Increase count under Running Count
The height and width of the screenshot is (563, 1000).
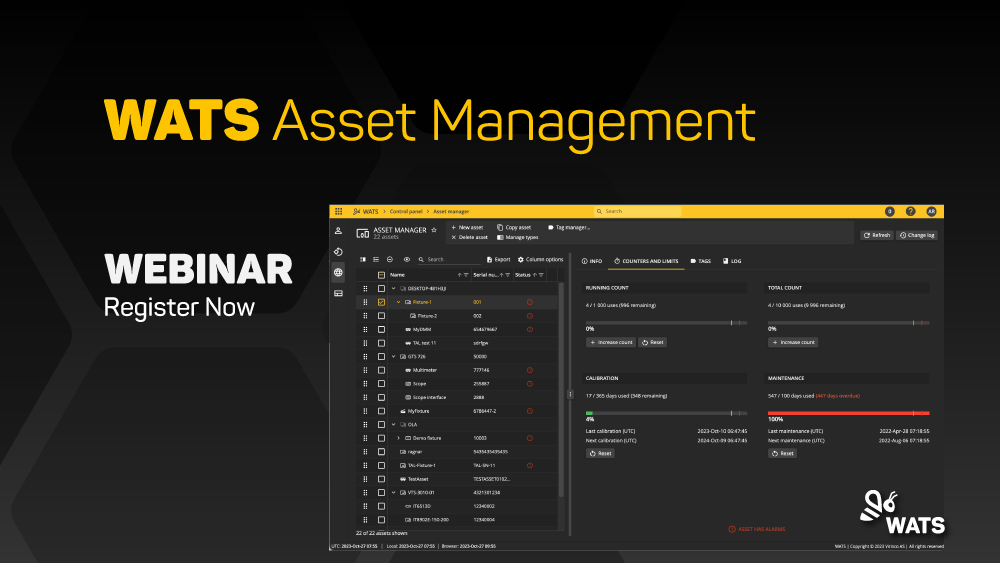pyautogui.click(x=611, y=342)
